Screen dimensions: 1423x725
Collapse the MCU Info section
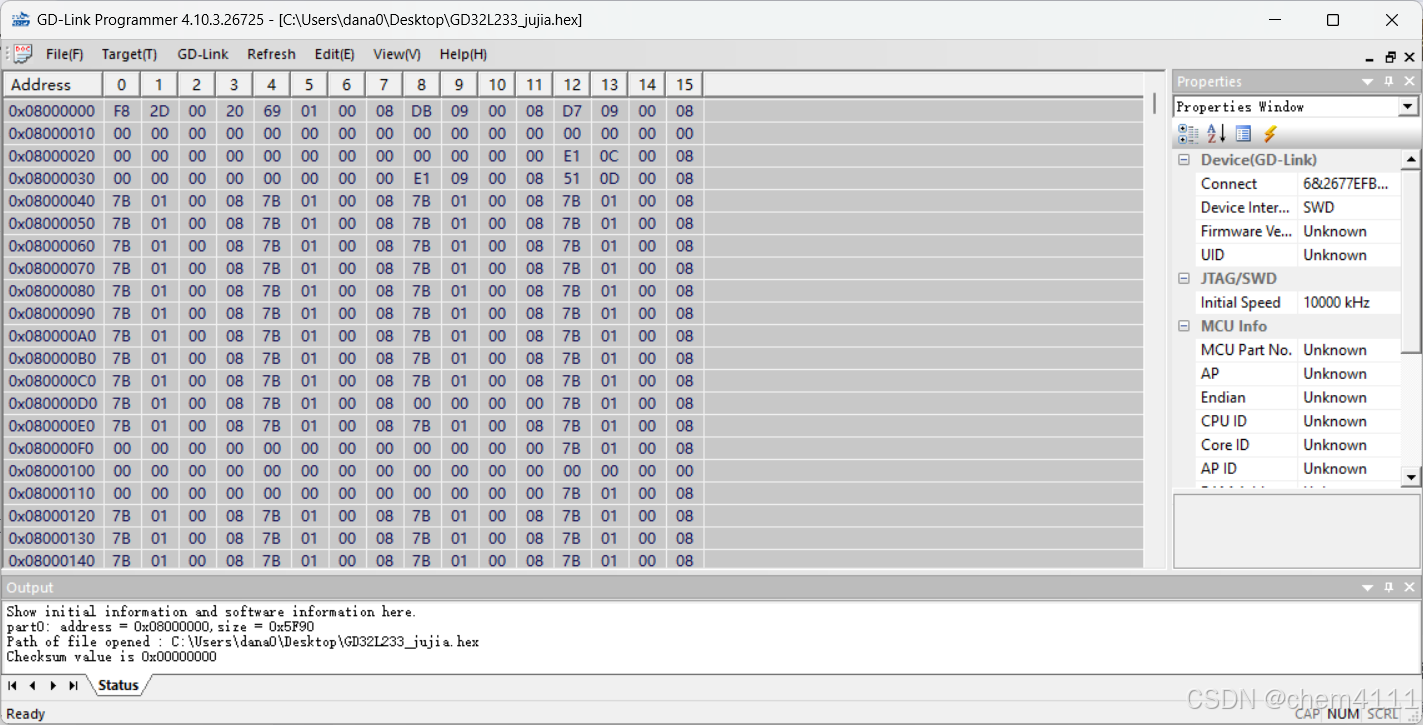(x=1184, y=325)
